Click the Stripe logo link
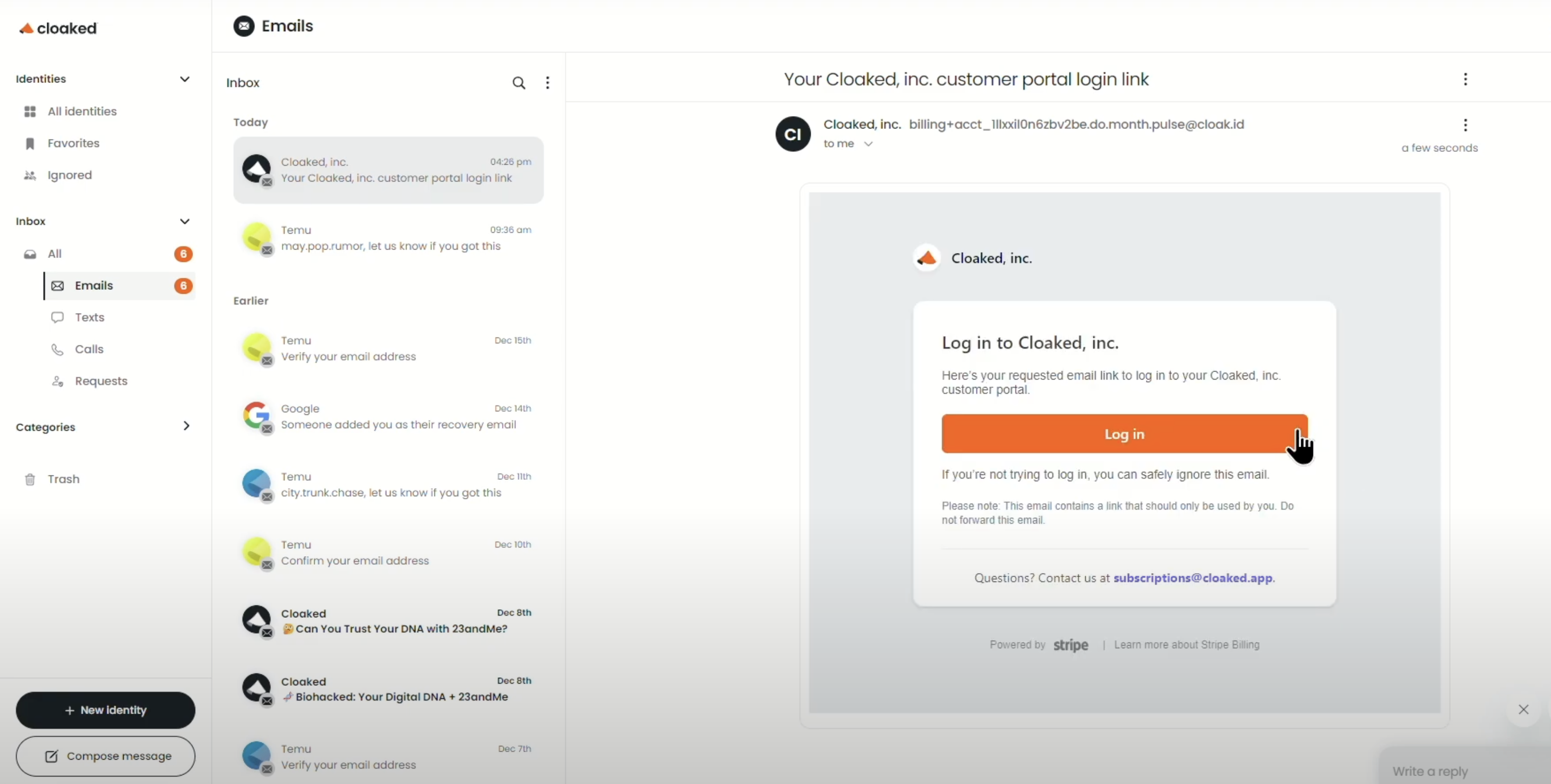This screenshot has height=784, width=1551. 1070,646
